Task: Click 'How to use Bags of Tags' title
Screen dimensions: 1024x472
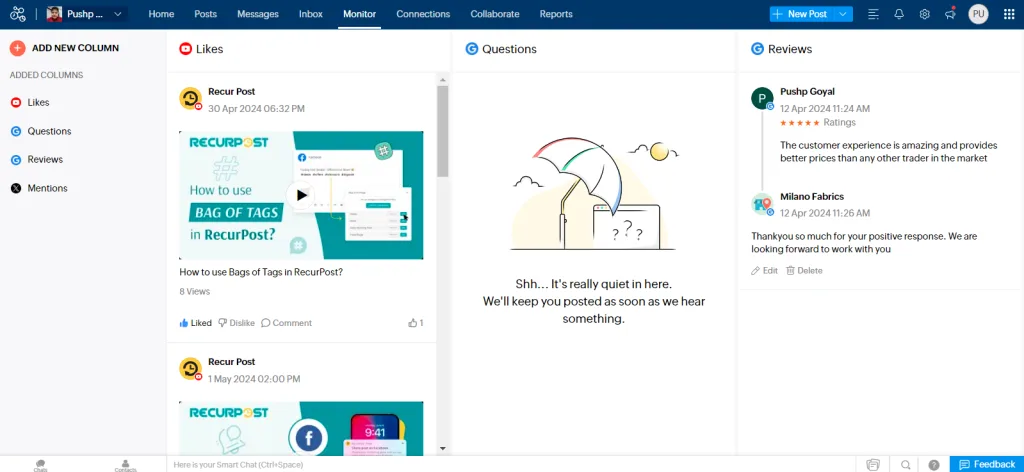Action: click(x=261, y=272)
